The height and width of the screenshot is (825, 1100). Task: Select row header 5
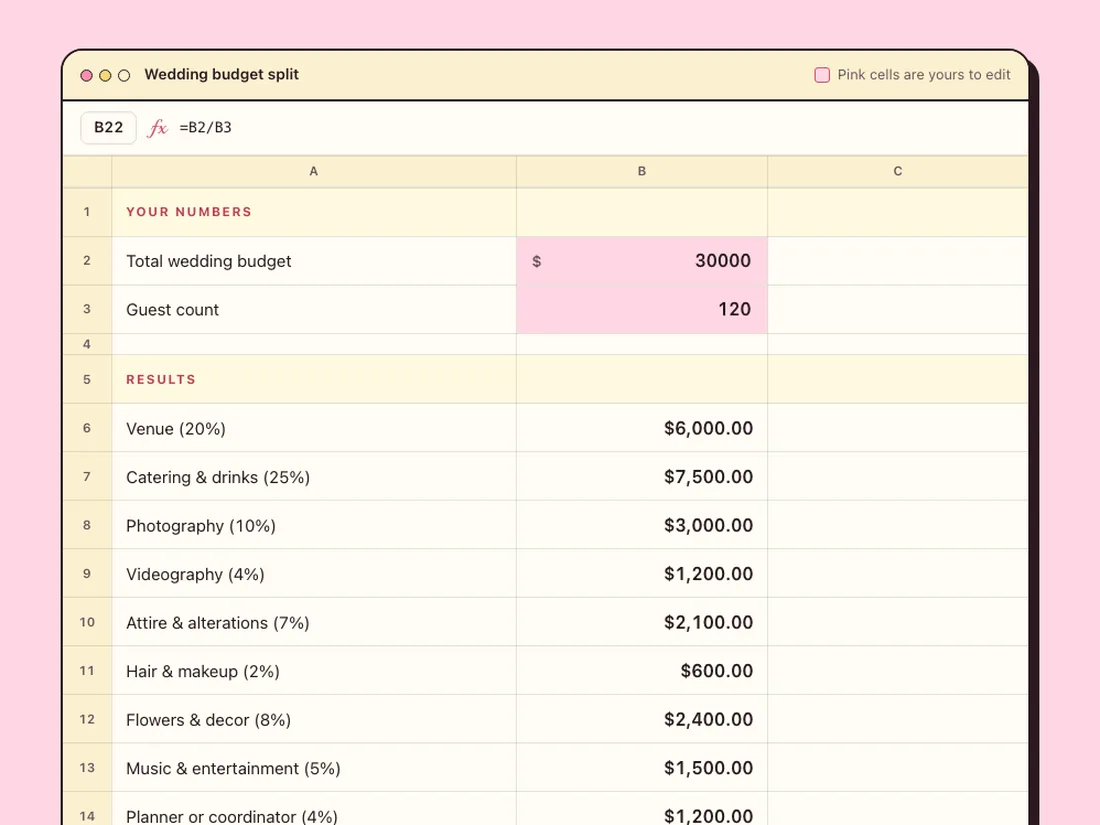(87, 380)
